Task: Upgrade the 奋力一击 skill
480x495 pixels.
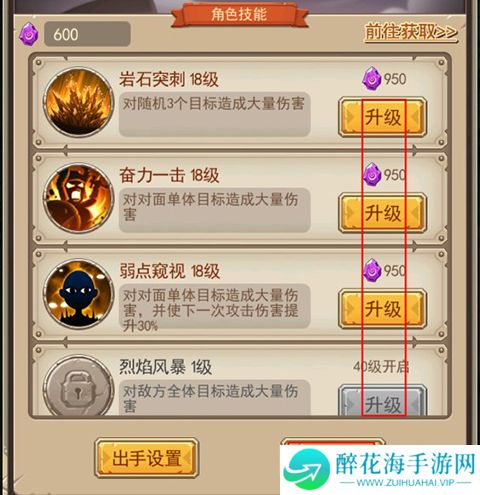Action: (383, 213)
